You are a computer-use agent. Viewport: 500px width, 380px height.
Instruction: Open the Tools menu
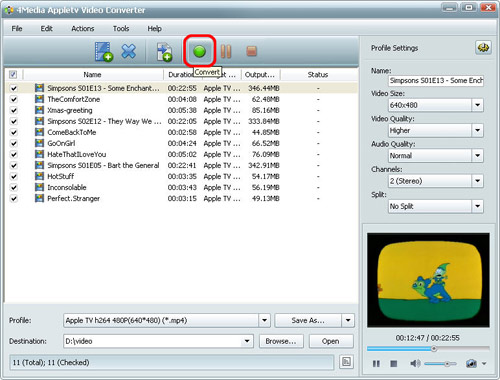(x=121, y=29)
